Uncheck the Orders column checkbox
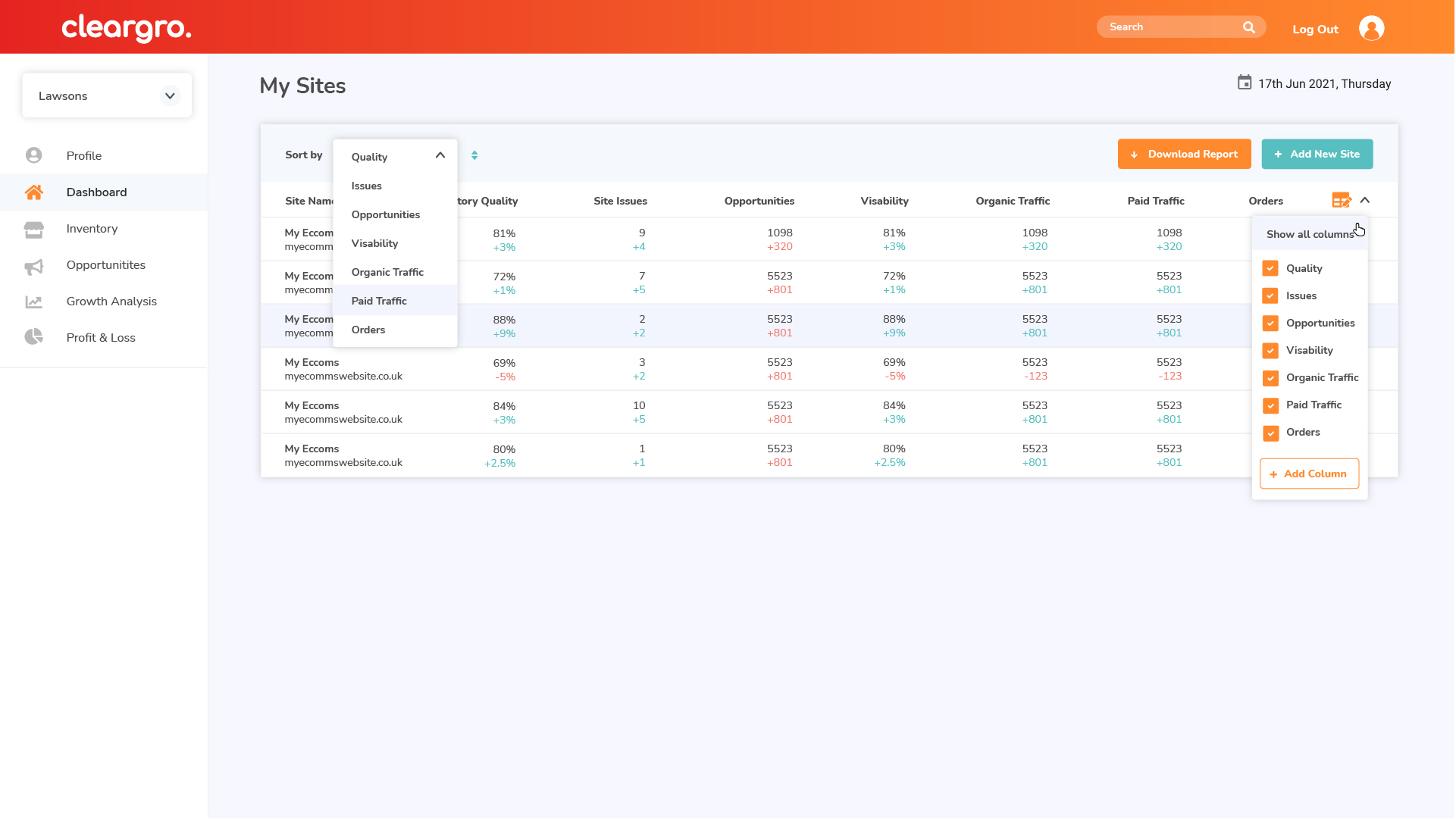This screenshot has width=1456, height=819. click(1270, 433)
